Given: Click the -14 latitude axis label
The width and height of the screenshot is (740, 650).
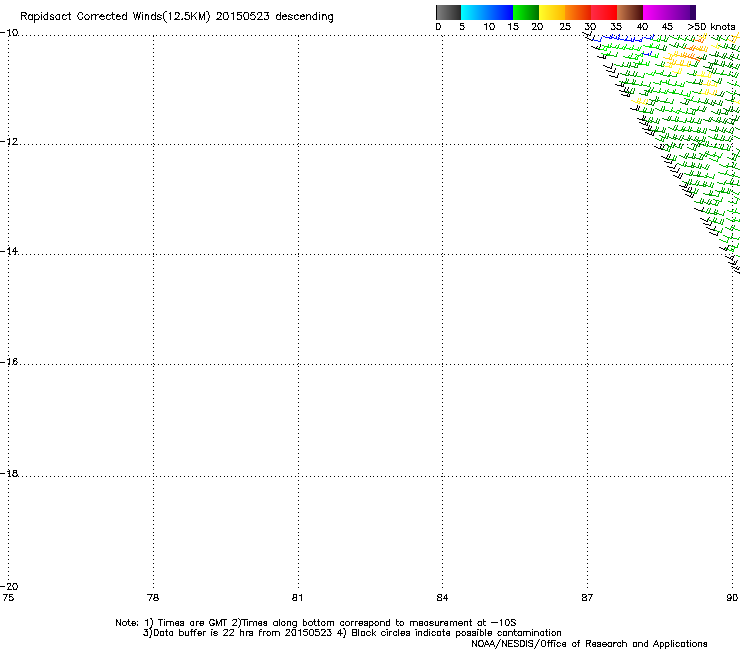Looking at the screenshot, I should [x=9, y=251].
